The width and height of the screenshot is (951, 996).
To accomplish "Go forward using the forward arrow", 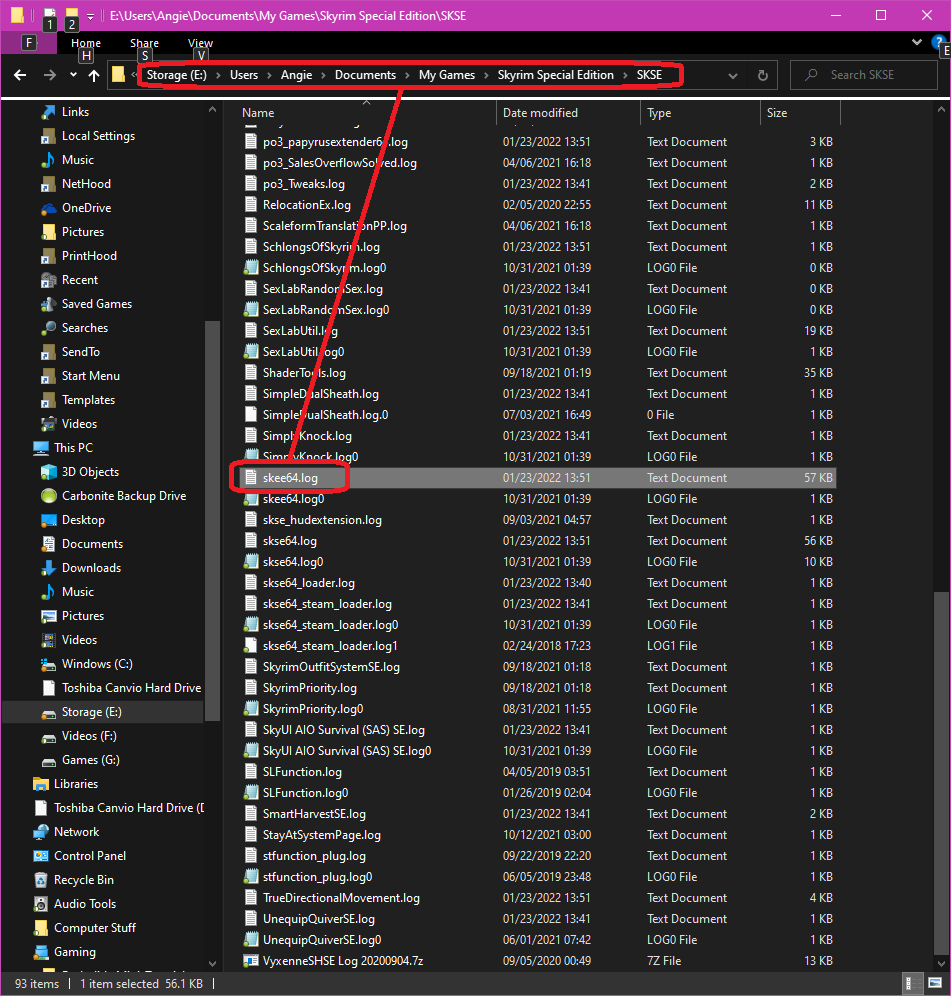I will pos(50,75).
